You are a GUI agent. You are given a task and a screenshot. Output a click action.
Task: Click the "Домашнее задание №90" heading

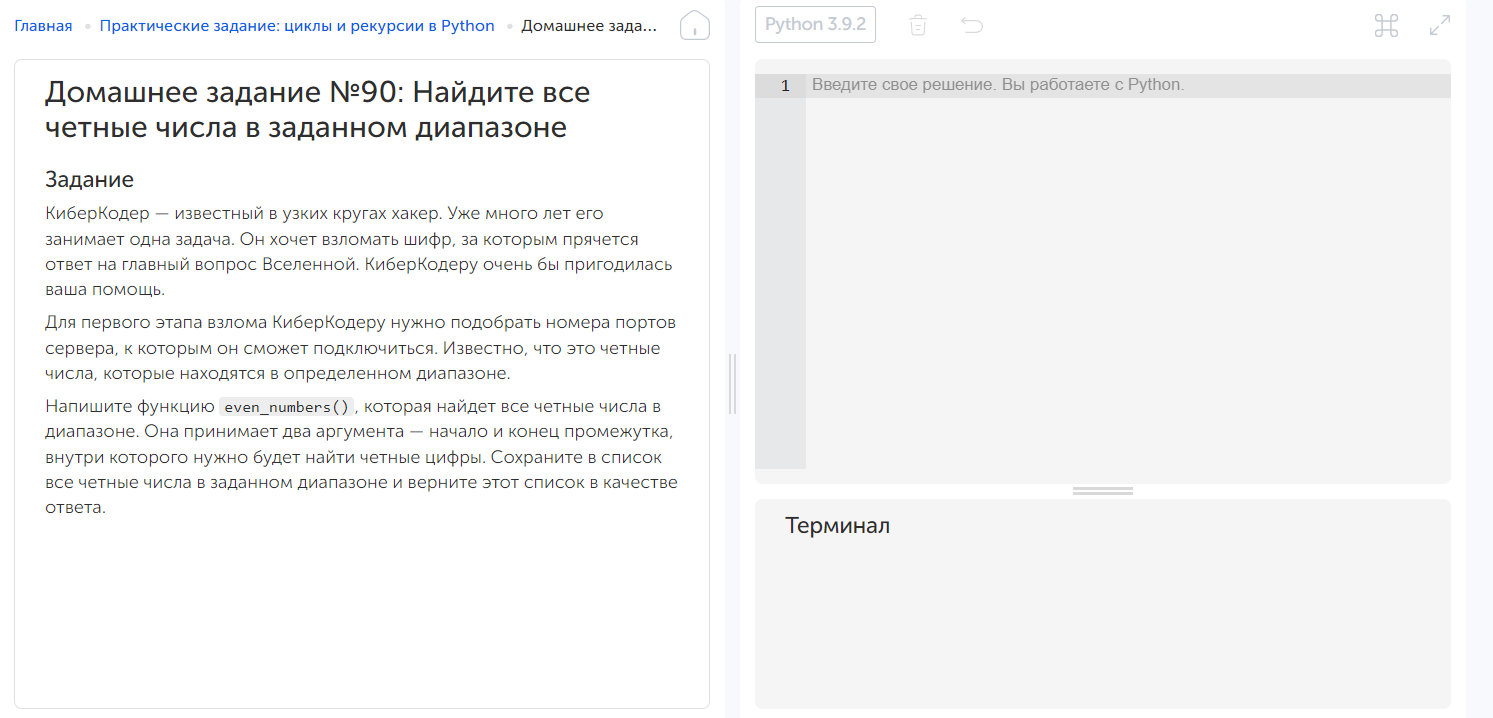tap(316, 108)
